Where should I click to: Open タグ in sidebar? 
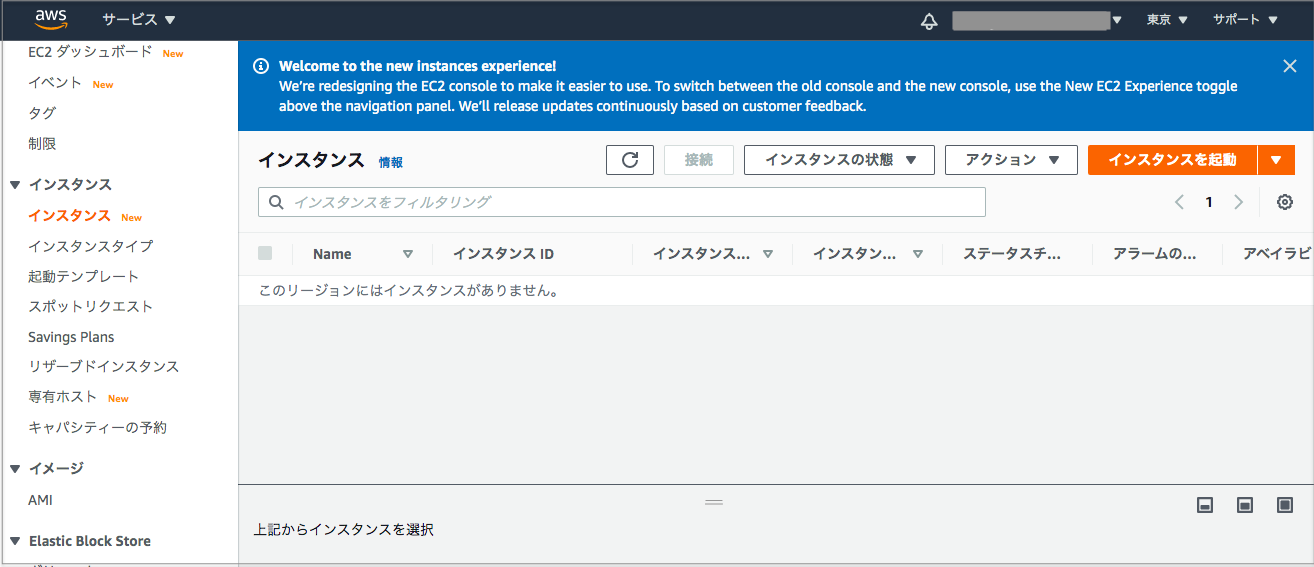42,113
